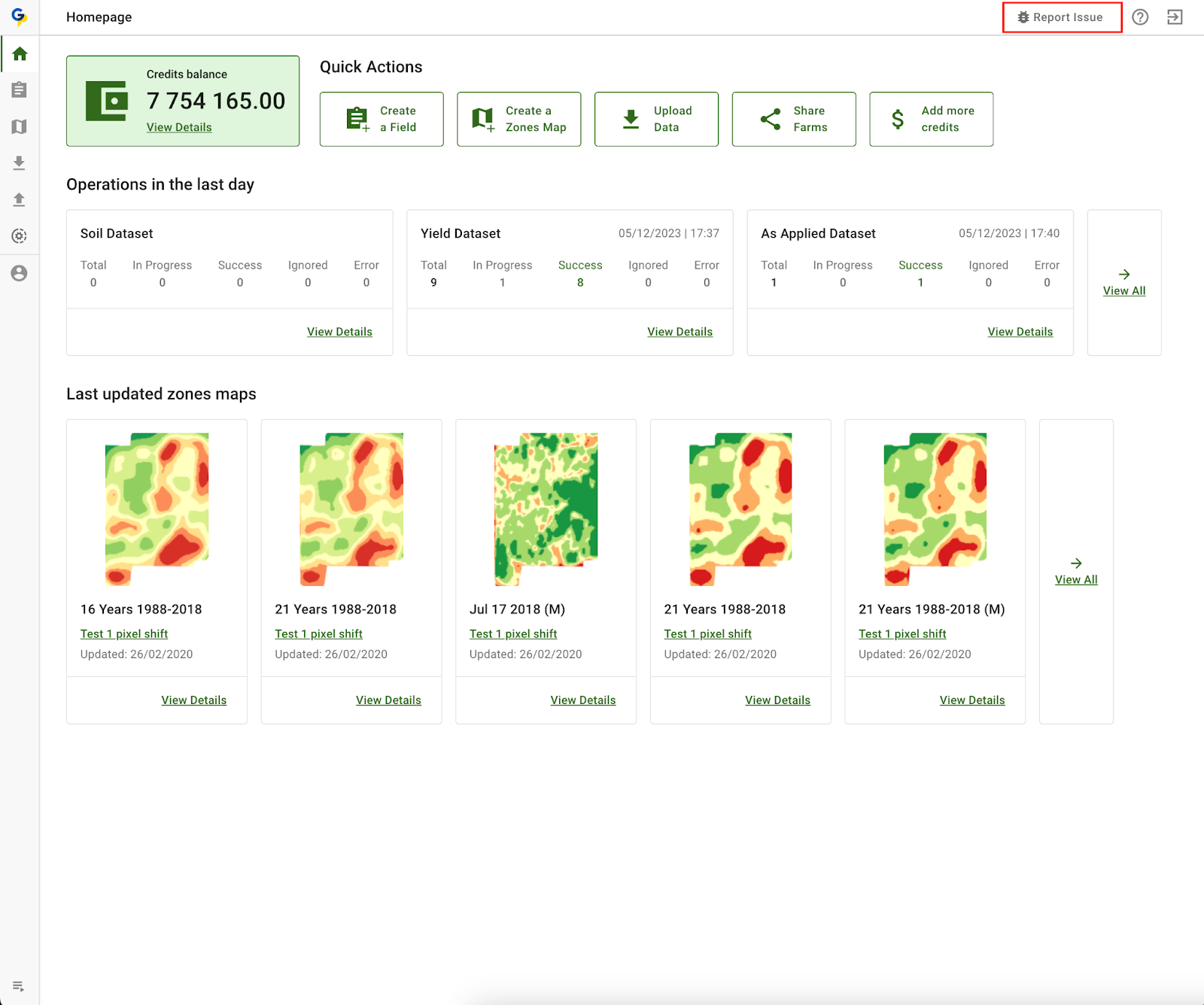This screenshot has height=1005, width=1204.
Task: Click the upload icon in left sidebar
Action: (x=20, y=199)
